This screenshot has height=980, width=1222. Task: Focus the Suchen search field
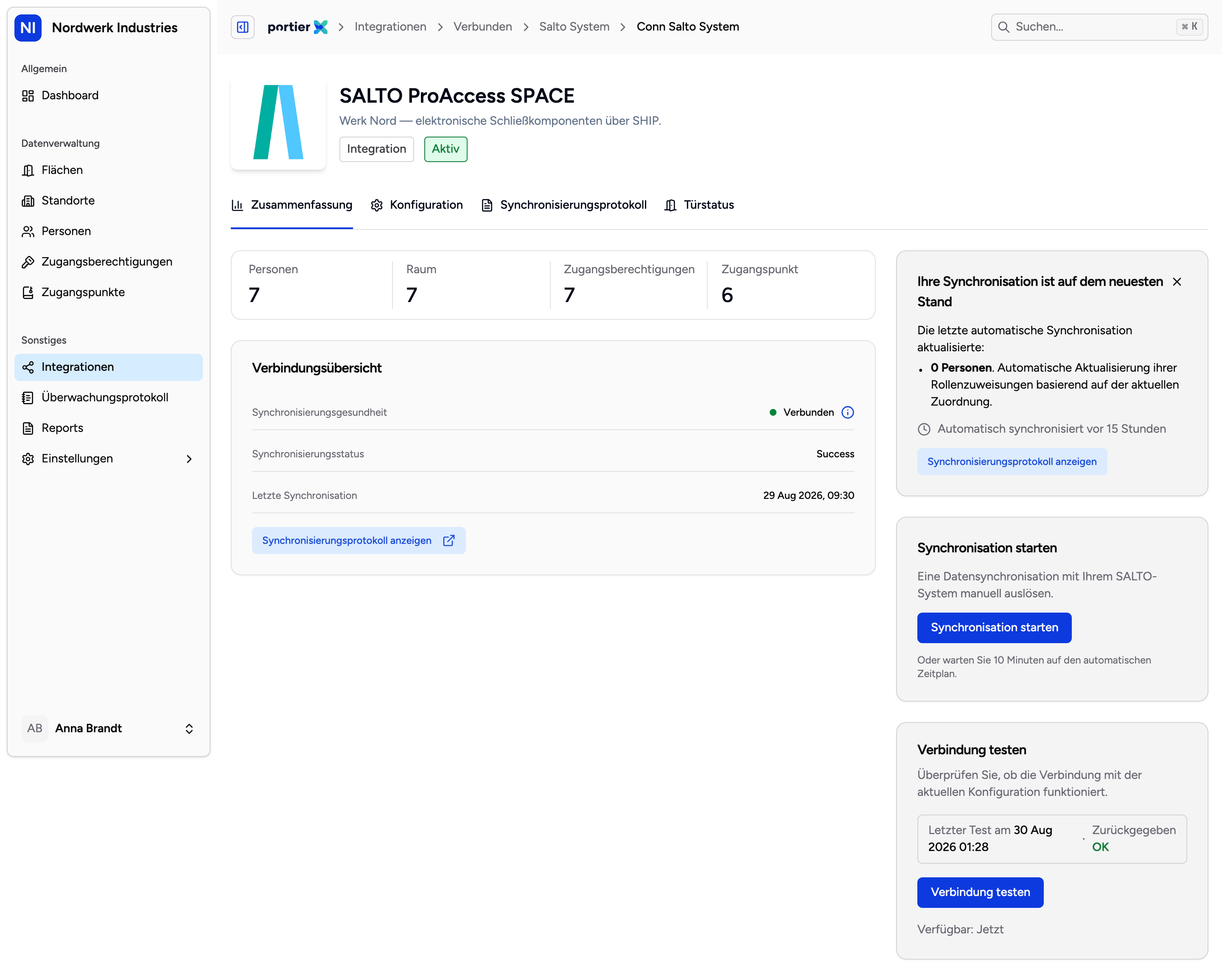pos(1099,27)
